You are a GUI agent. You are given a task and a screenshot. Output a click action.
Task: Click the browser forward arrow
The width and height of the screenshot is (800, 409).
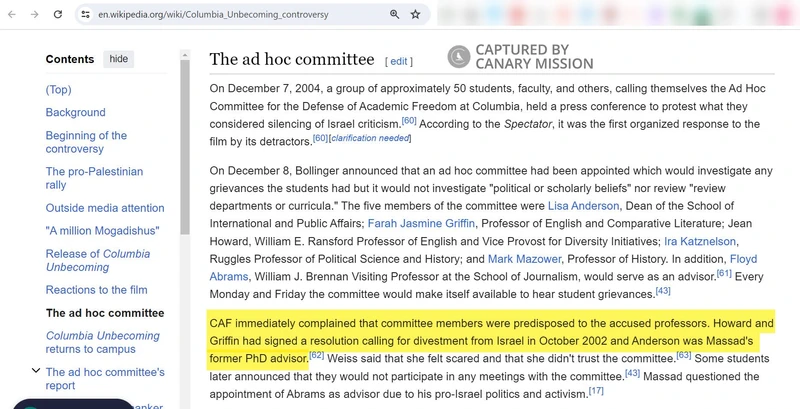pyautogui.click(x=35, y=15)
